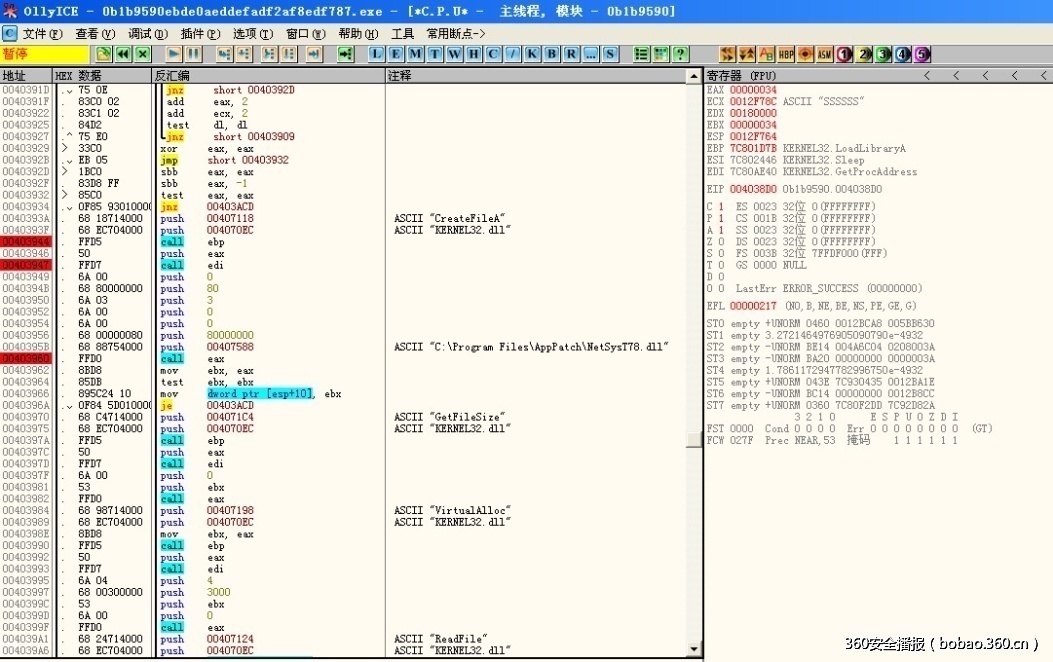Image resolution: width=1053 pixels, height=662 pixels.
Task: Click first left-arrow in registers header
Action: (927, 76)
